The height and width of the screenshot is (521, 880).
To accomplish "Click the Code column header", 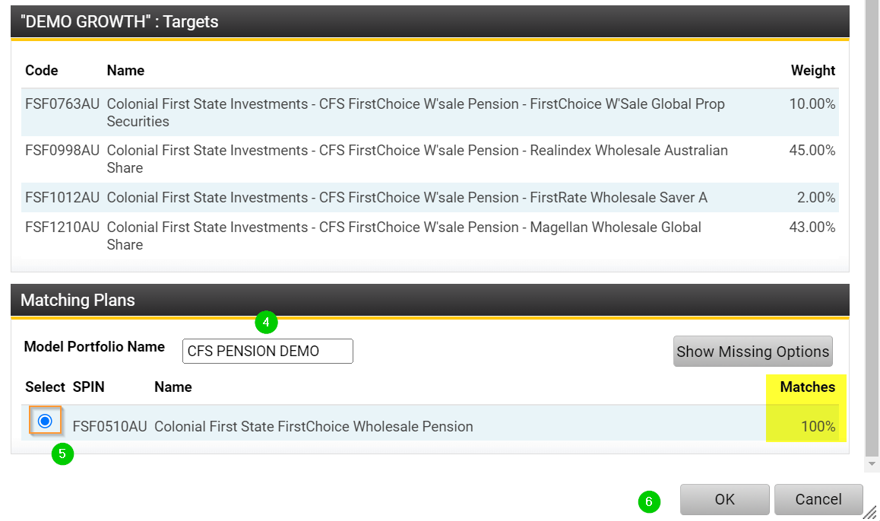I will point(42,71).
